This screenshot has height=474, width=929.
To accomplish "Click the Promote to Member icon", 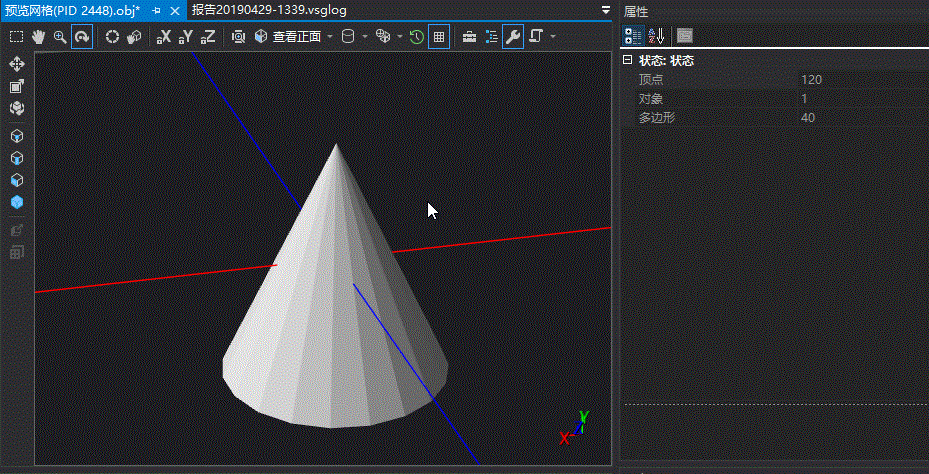I will click(17, 230).
